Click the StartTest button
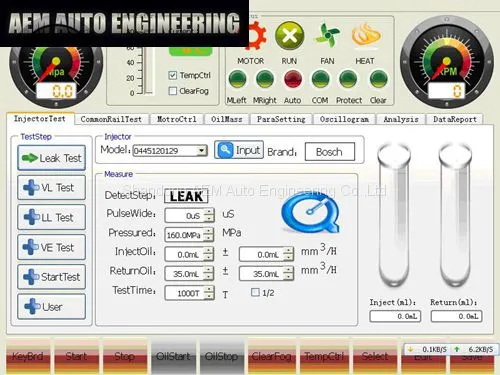The height and width of the screenshot is (375, 500). tap(52, 277)
